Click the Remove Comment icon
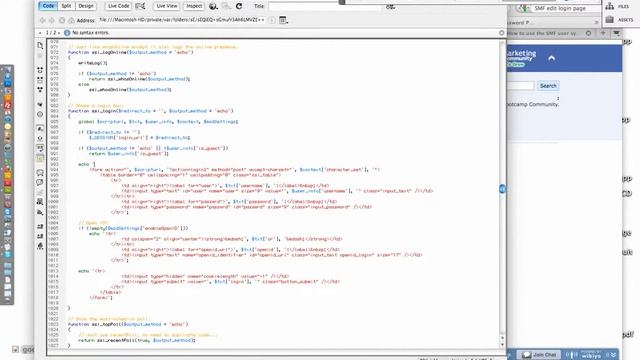This screenshot has width=640, height=360. (x=40, y=182)
